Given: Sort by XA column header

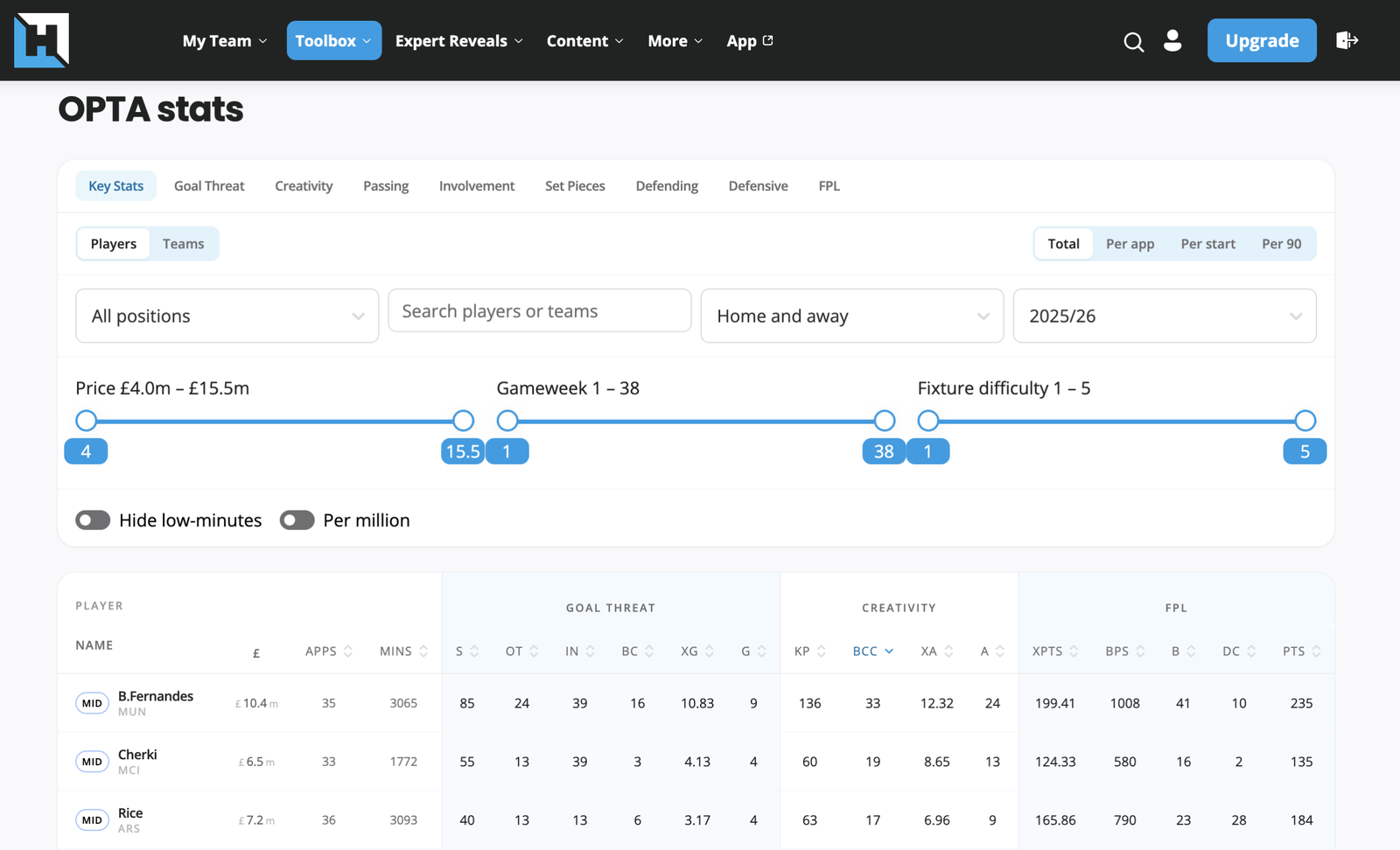Looking at the screenshot, I should pyautogui.click(x=936, y=651).
